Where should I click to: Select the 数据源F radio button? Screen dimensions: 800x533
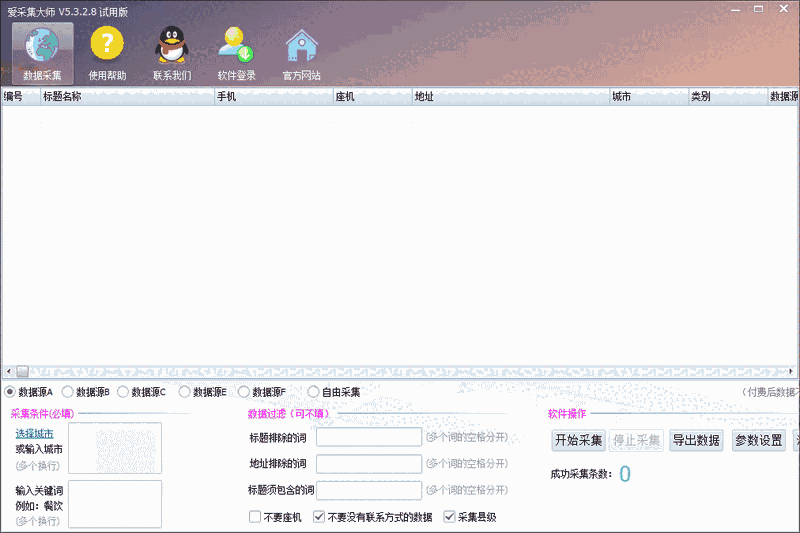pyautogui.click(x=243, y=392)
